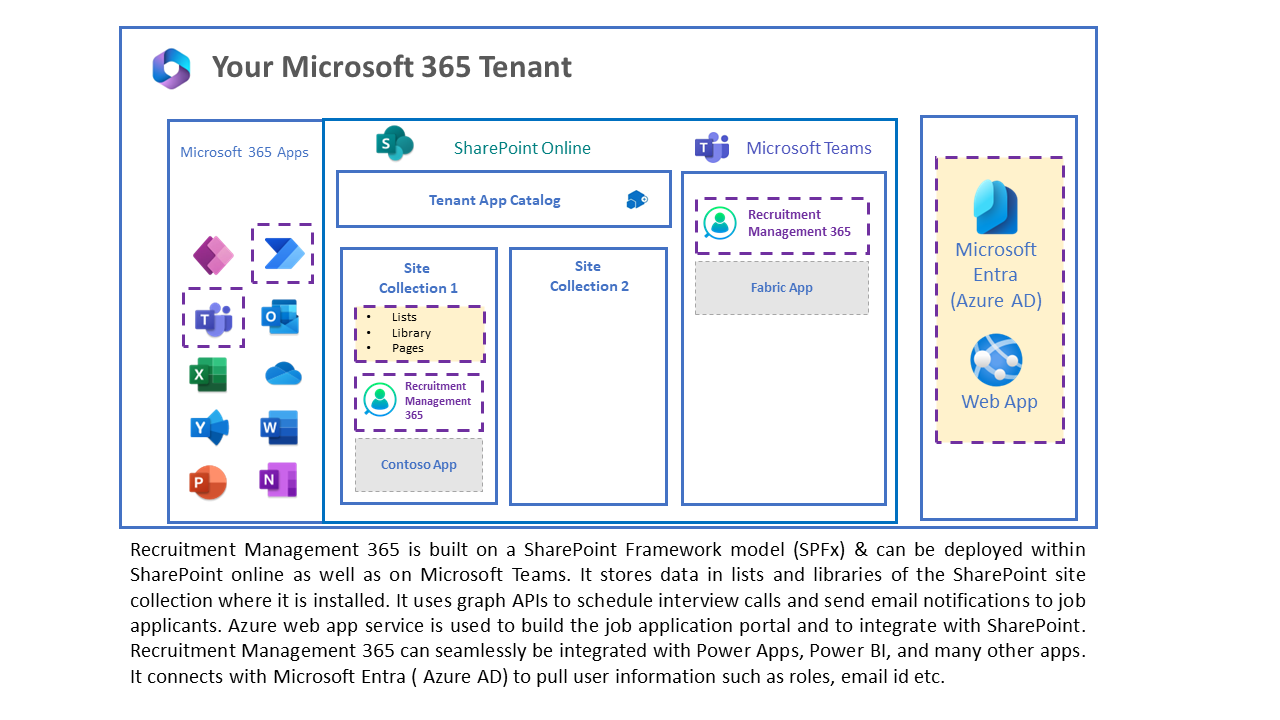The image size is (1280, 720).
Task: Click the PowerPoint icon
Action: 208,483
